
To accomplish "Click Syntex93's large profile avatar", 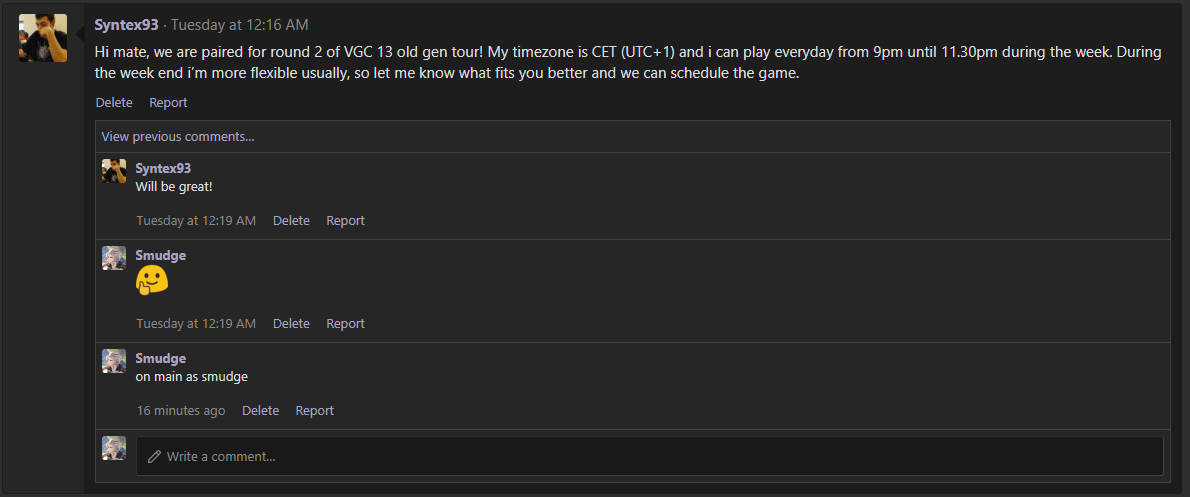I will [x=43, y=38].
